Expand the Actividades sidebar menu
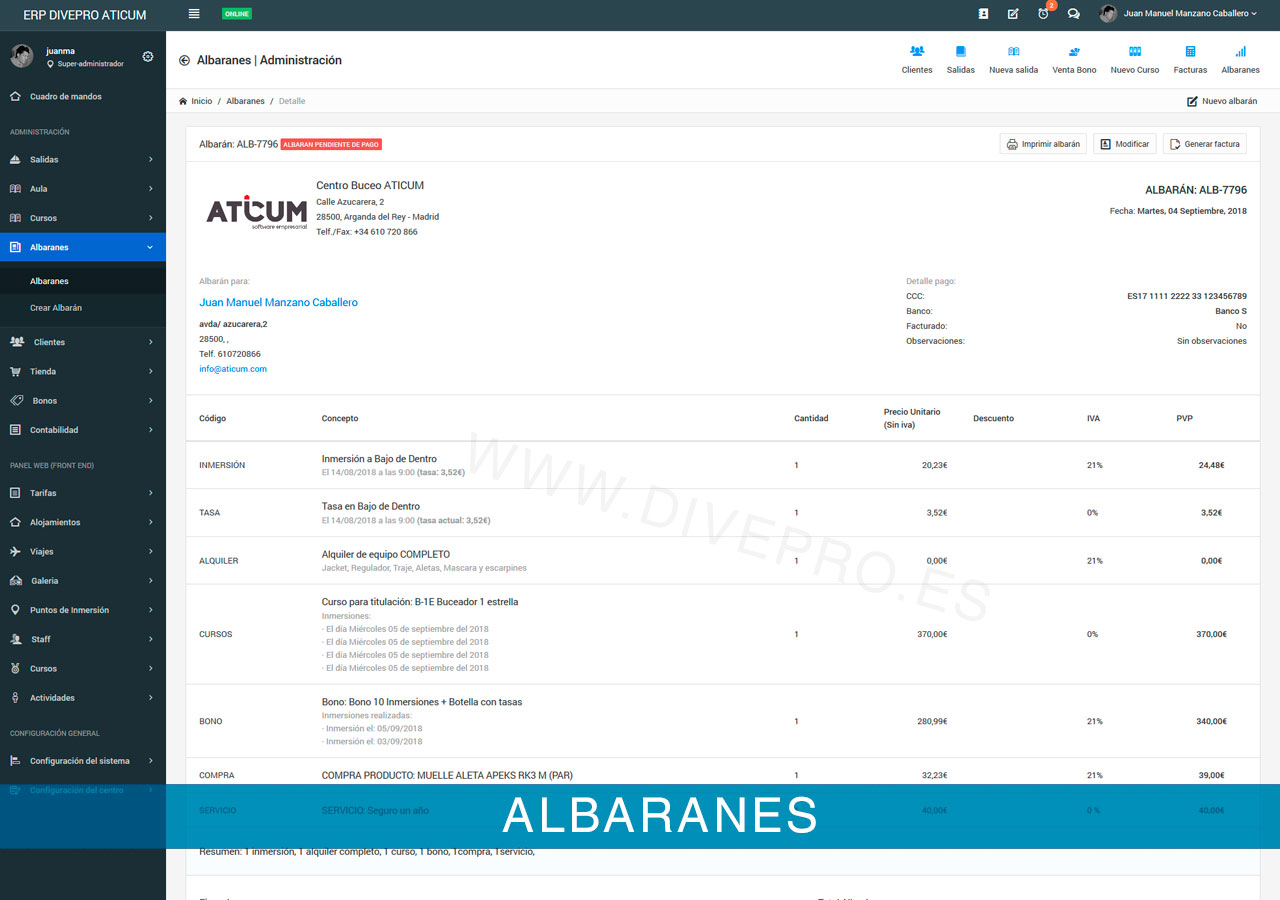 (x=83, y=697)
